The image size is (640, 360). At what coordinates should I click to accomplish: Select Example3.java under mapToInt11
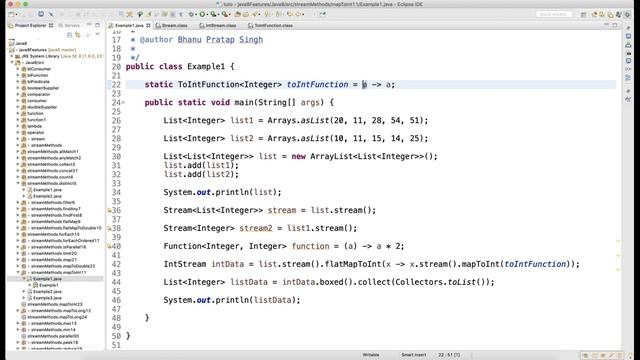[47, 298]
